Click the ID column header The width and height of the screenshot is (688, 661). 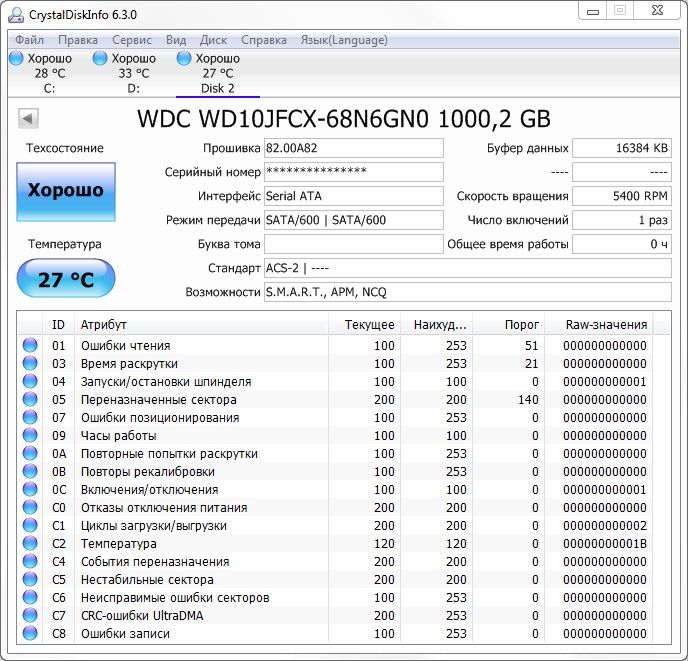pyautogui.click(x=58, y=325)
